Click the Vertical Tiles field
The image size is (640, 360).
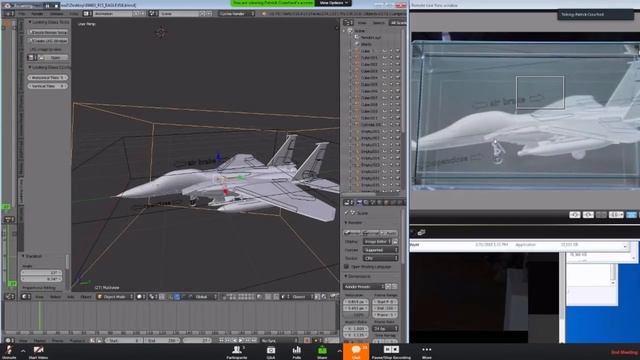click(48, 86)
